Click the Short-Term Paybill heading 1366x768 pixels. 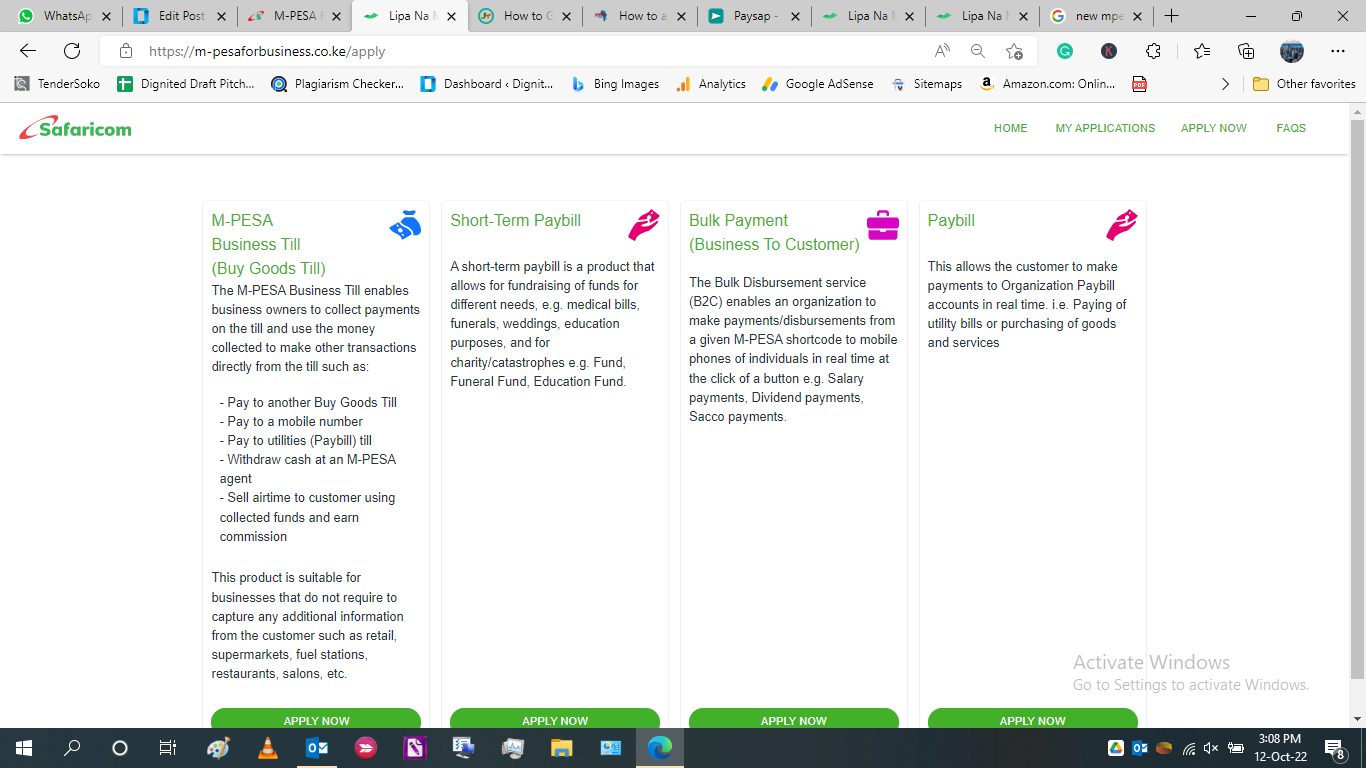515,220
